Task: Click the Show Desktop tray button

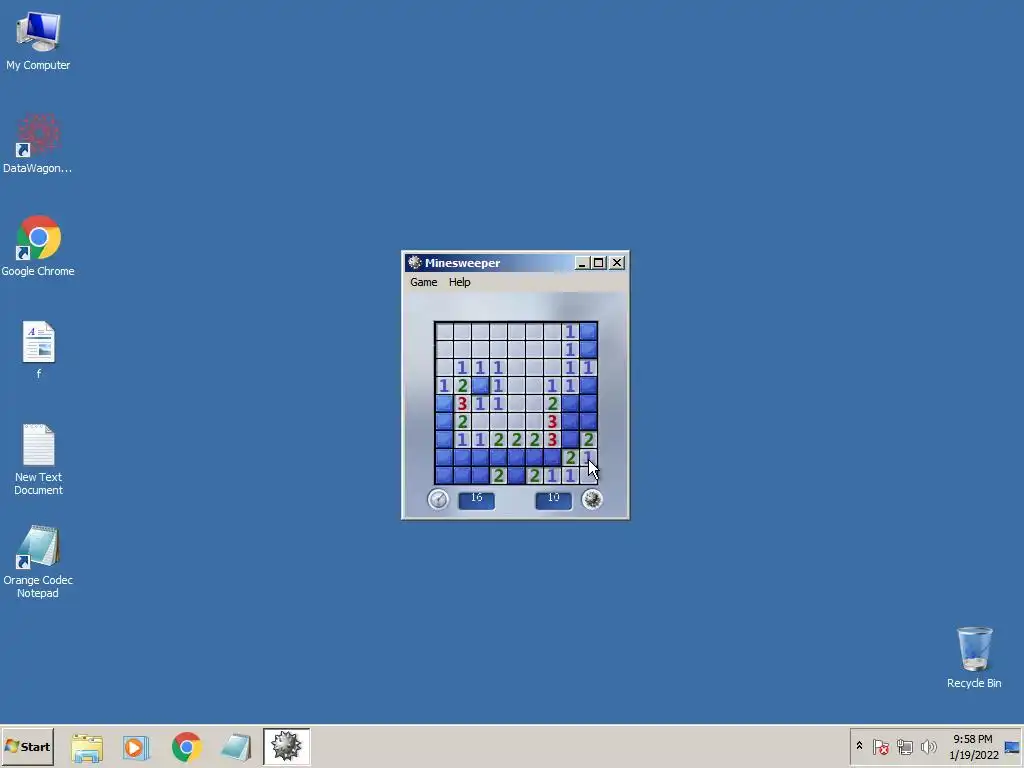Action: (1012, 746)
